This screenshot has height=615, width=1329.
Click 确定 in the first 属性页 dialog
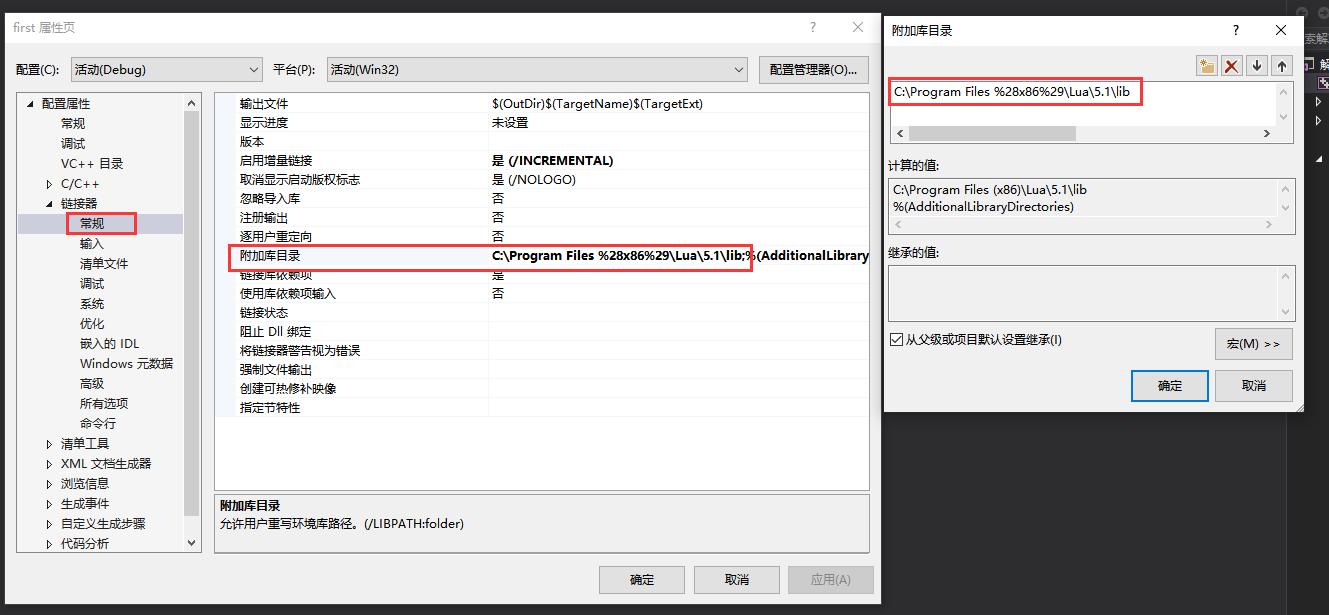642,580
